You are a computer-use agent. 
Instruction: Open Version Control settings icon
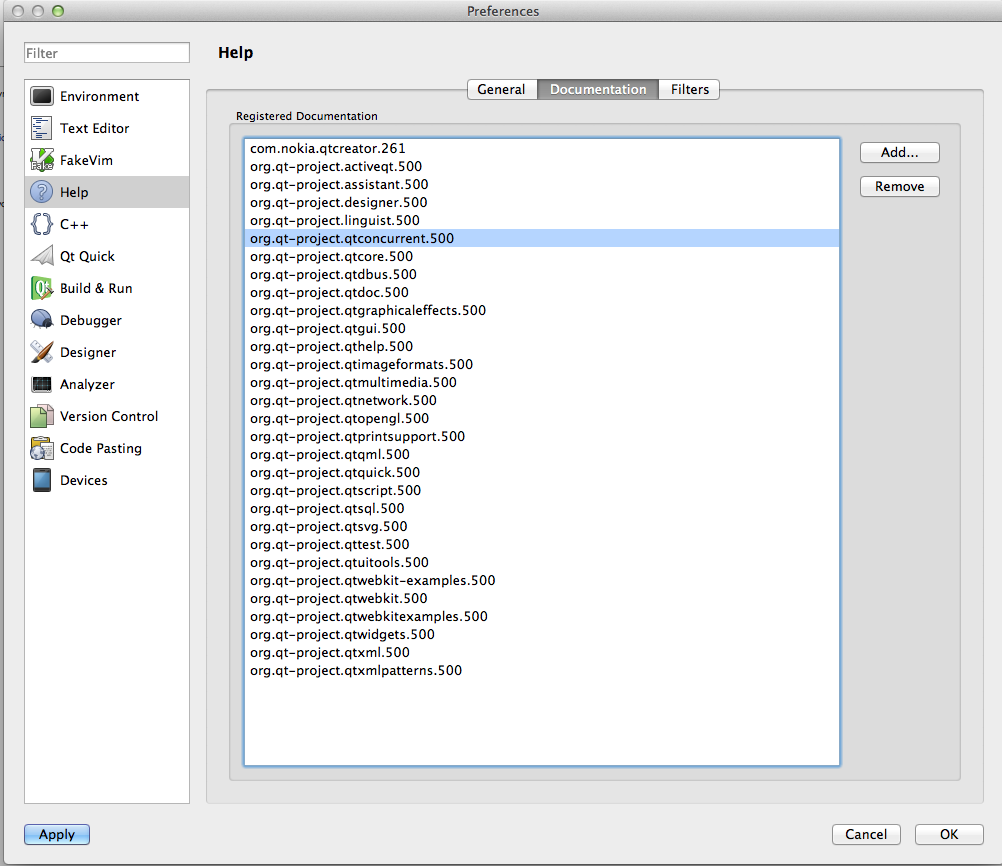(42, 416)
